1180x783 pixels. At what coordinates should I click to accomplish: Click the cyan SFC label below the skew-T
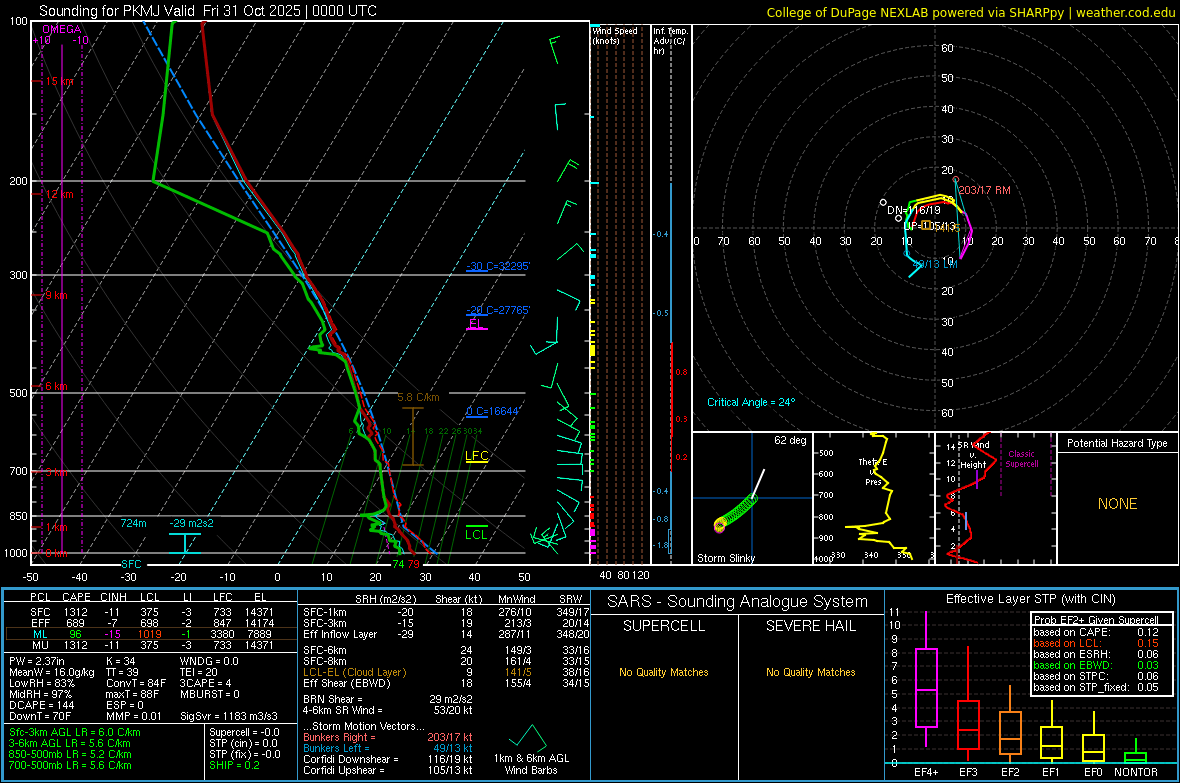131,564
